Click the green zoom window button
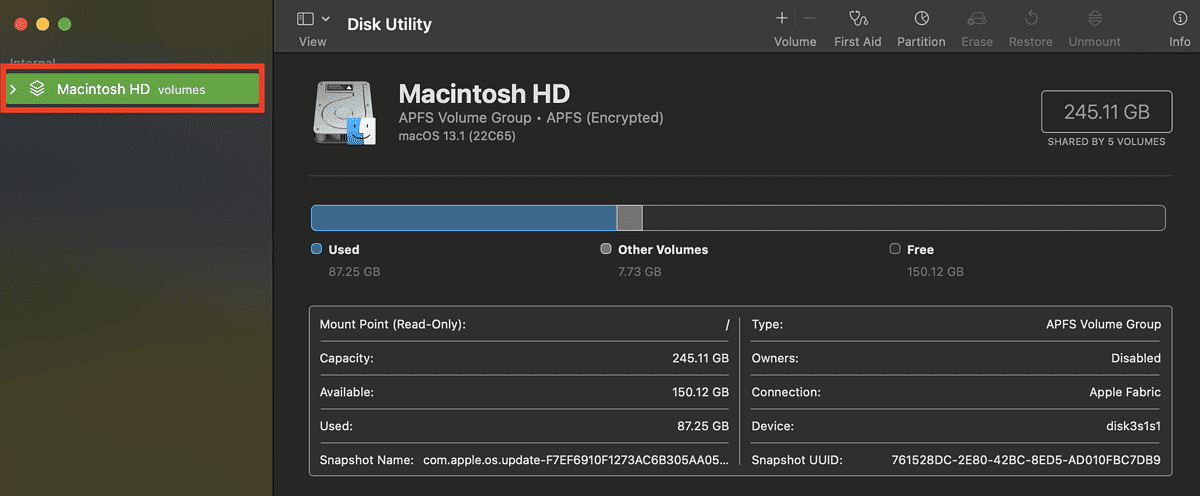1200x496 pixels. coord(64,23)
